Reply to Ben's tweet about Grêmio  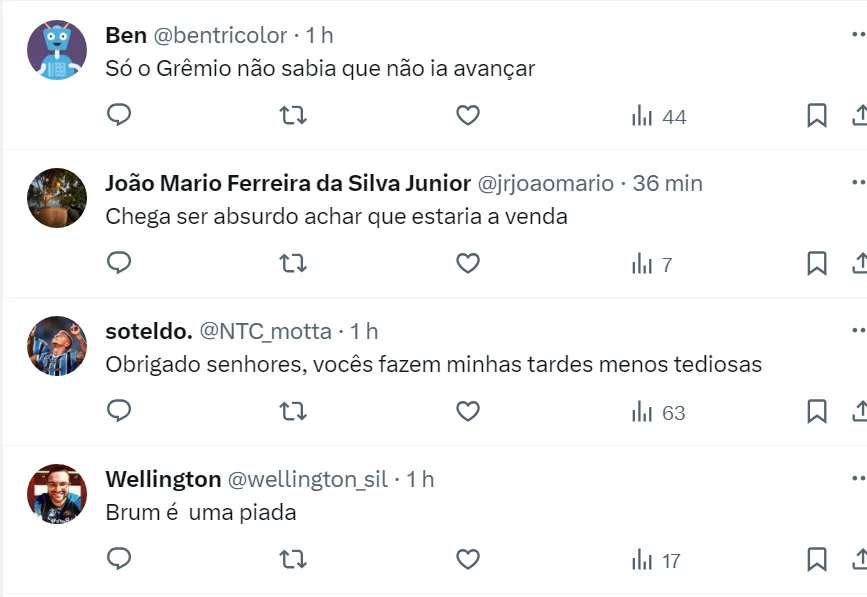(119, 116)
